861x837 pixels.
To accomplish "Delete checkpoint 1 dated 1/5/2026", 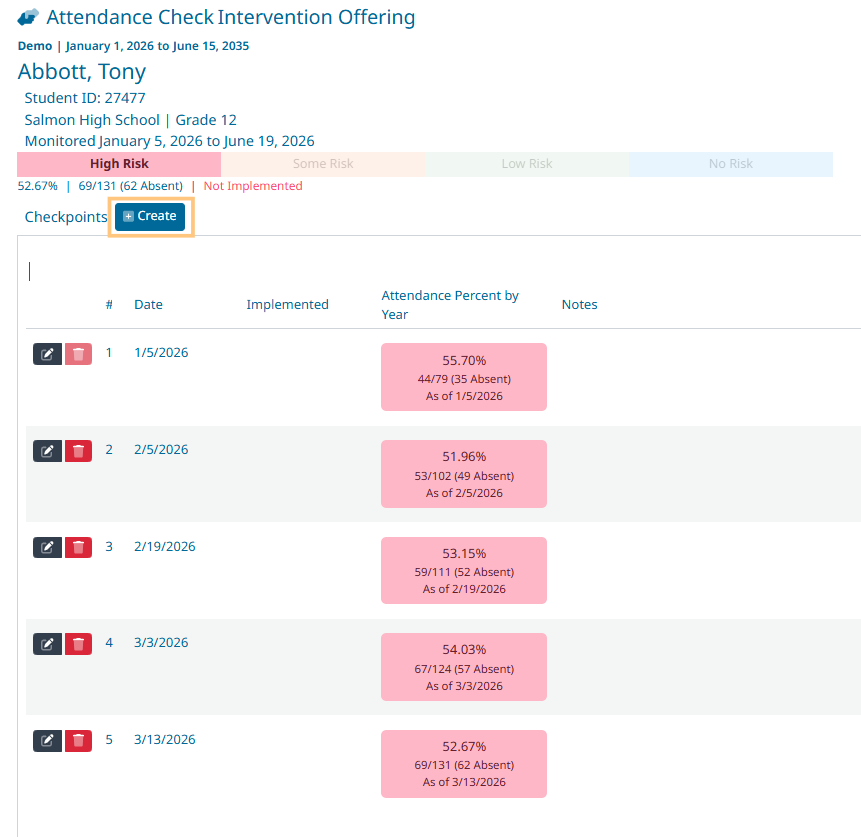I will pyautogui.click(x=78, y=354).
